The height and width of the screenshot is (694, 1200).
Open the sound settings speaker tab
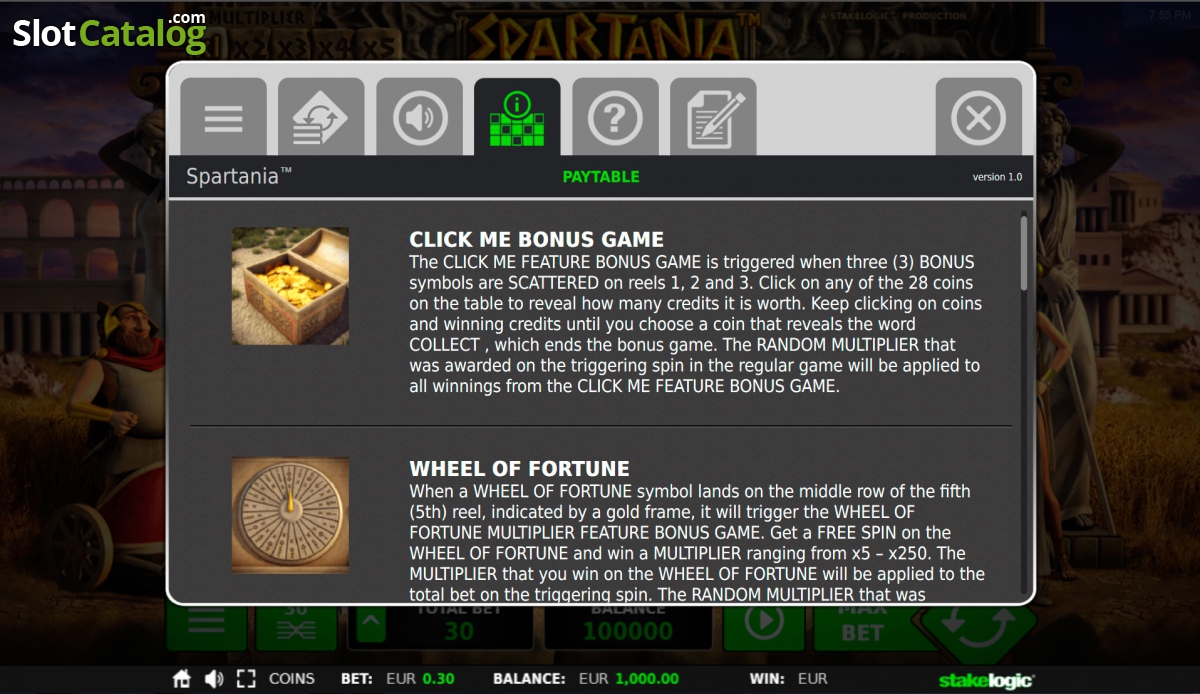click(x=419, y=117)
